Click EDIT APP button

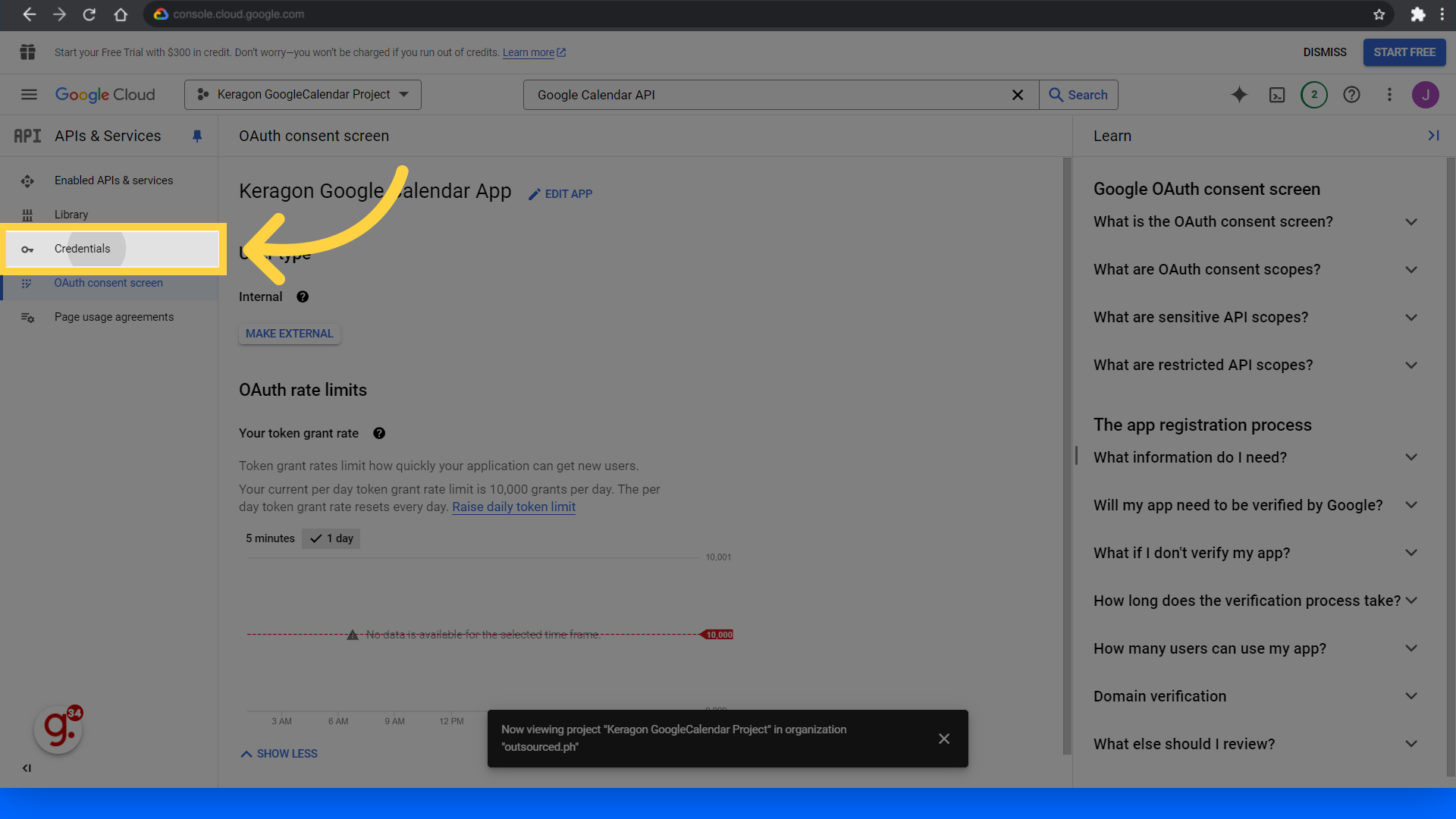[x=560, y=194]
